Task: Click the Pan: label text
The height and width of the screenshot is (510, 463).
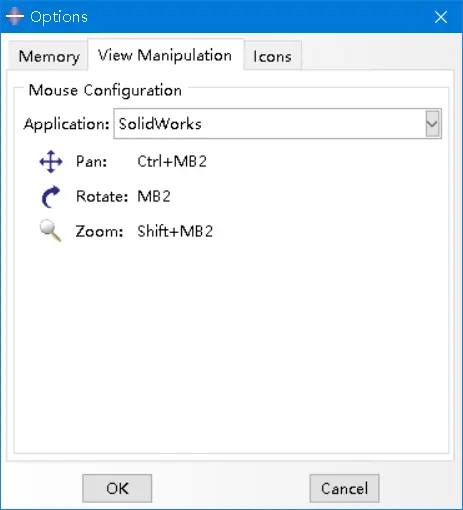Action: (x=91, y=162)
